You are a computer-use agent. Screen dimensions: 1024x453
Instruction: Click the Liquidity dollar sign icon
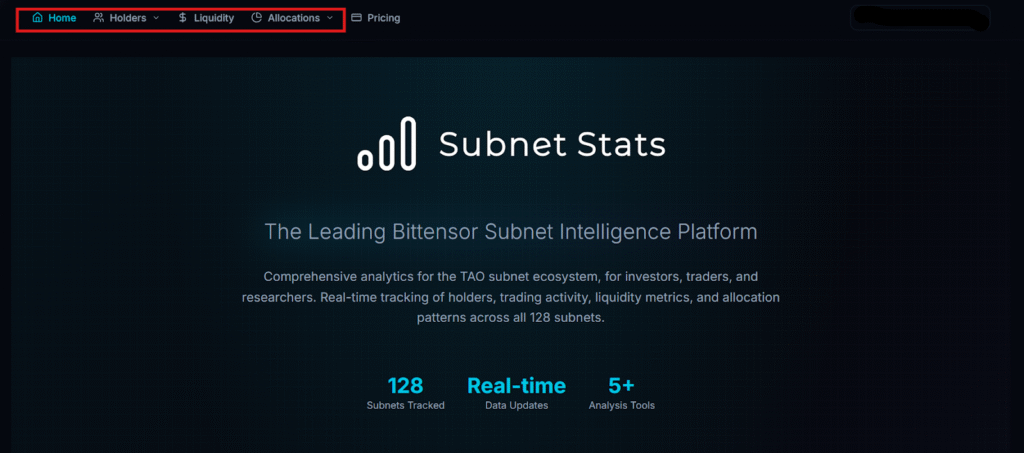click(182, 18)
